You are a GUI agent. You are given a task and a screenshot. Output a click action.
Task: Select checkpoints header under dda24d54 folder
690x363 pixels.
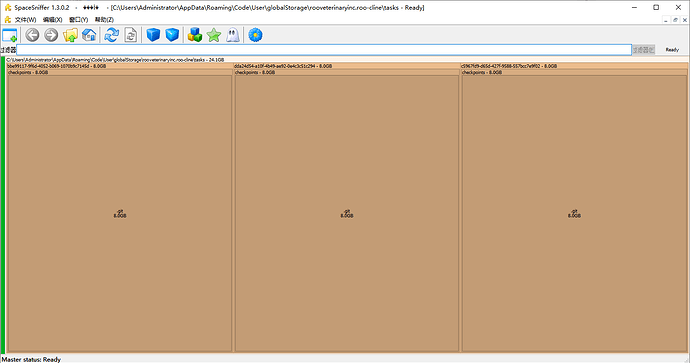(x=347, y=72)
